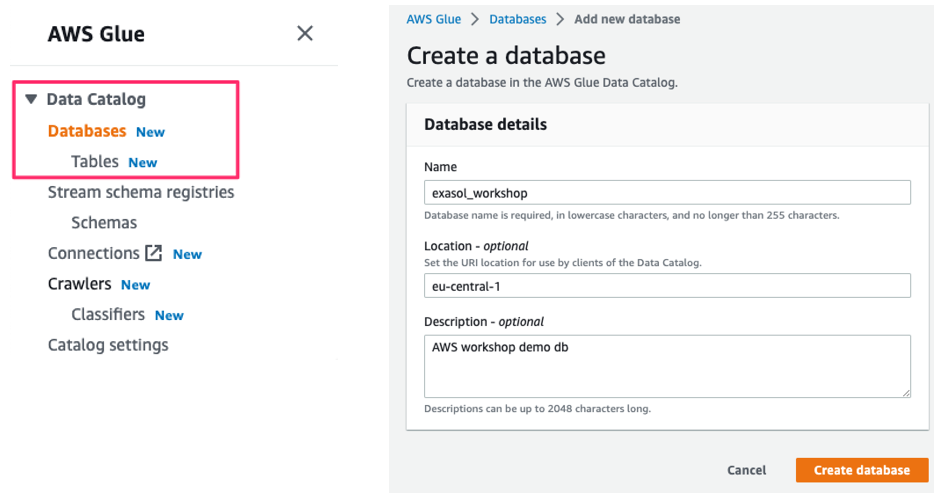Collapse the Data Catalog section triangle
Screen dimensions: 937x496
point(31,99)
